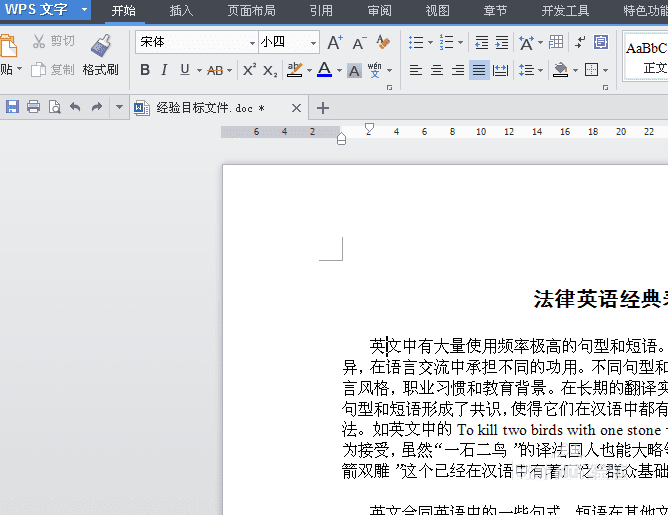Toggle italic I formatting
Screen dimensions: 668x515
click(164, 70)
